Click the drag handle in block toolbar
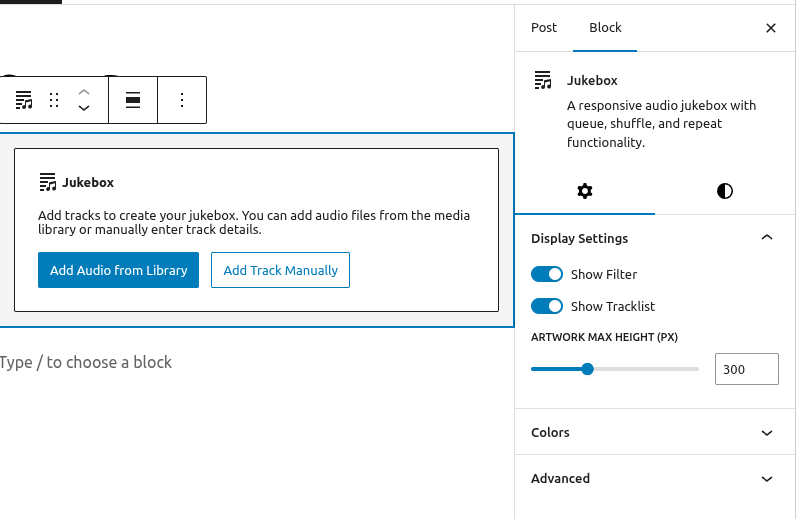 (x=54, y=100)
